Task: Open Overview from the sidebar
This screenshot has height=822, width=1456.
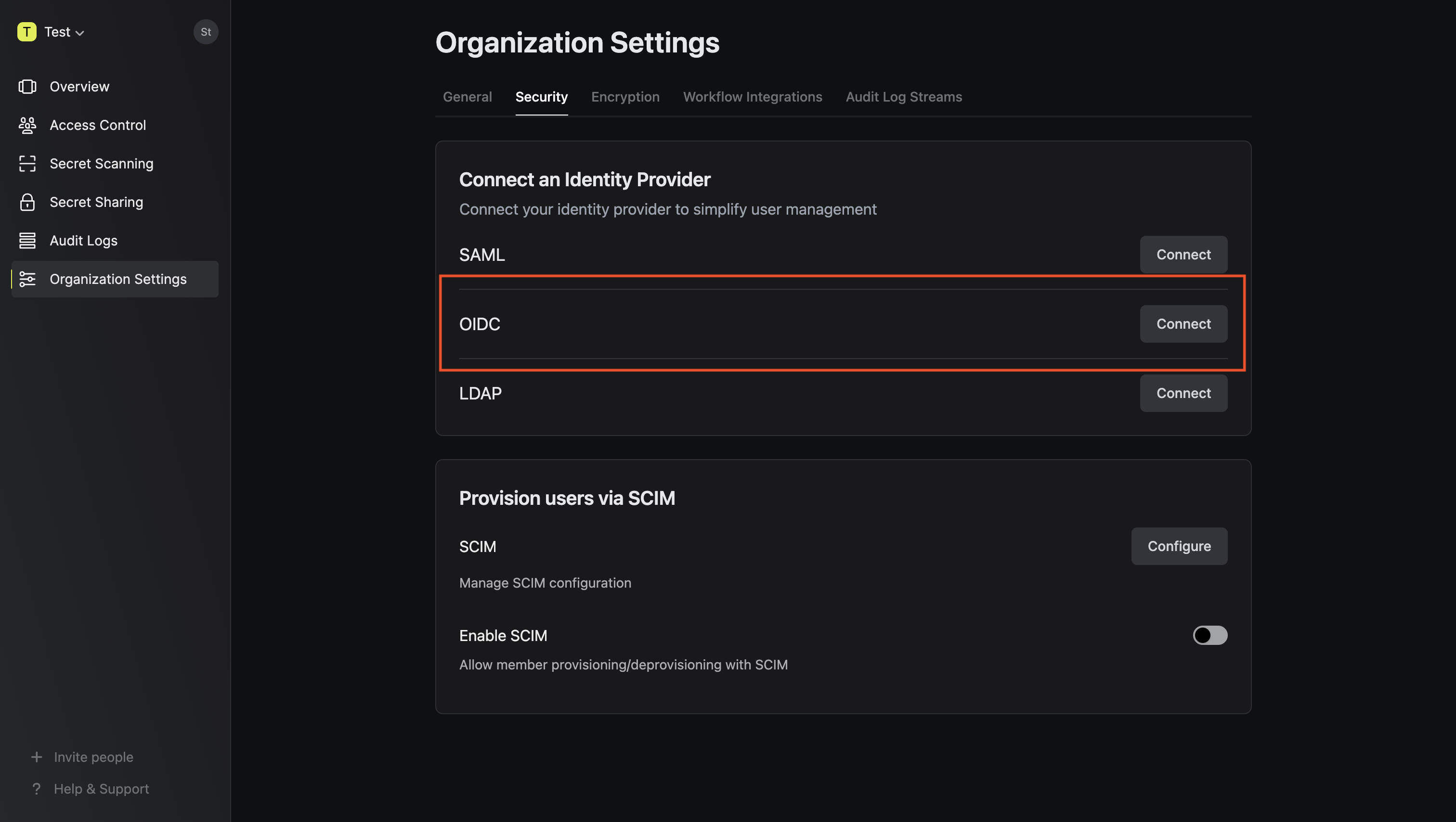Action: point(115,87)
